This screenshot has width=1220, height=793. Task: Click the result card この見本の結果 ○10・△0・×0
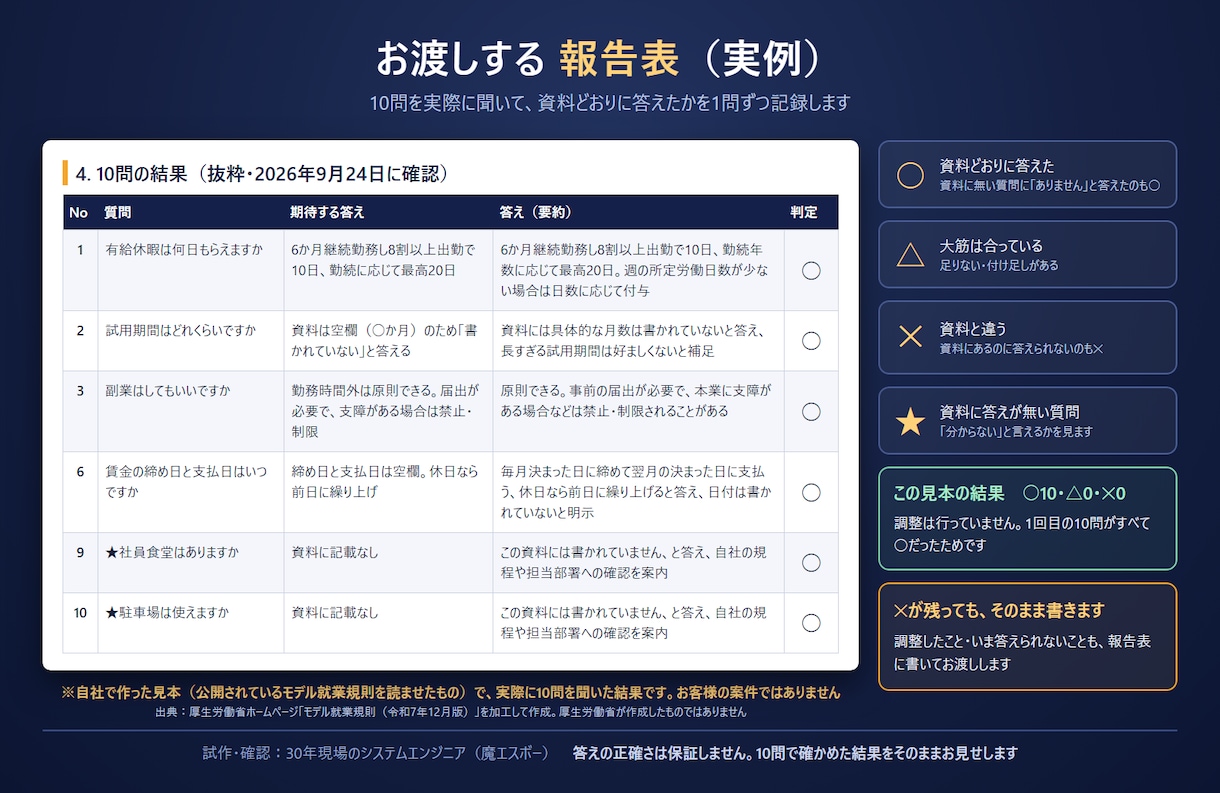(x=1027, y=518)
